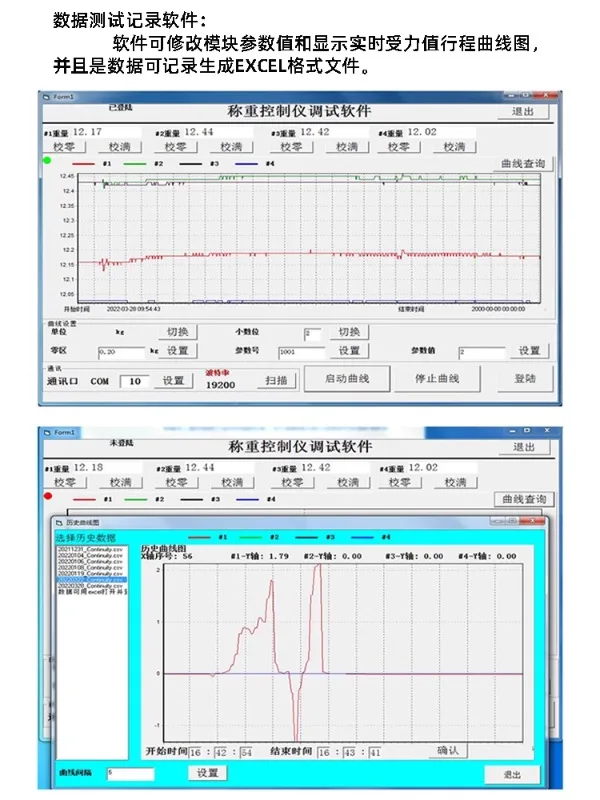Viewport: 600px width, 800px height.
Task: Click 设置 for the 零区 value
Action: click(178, 351)
